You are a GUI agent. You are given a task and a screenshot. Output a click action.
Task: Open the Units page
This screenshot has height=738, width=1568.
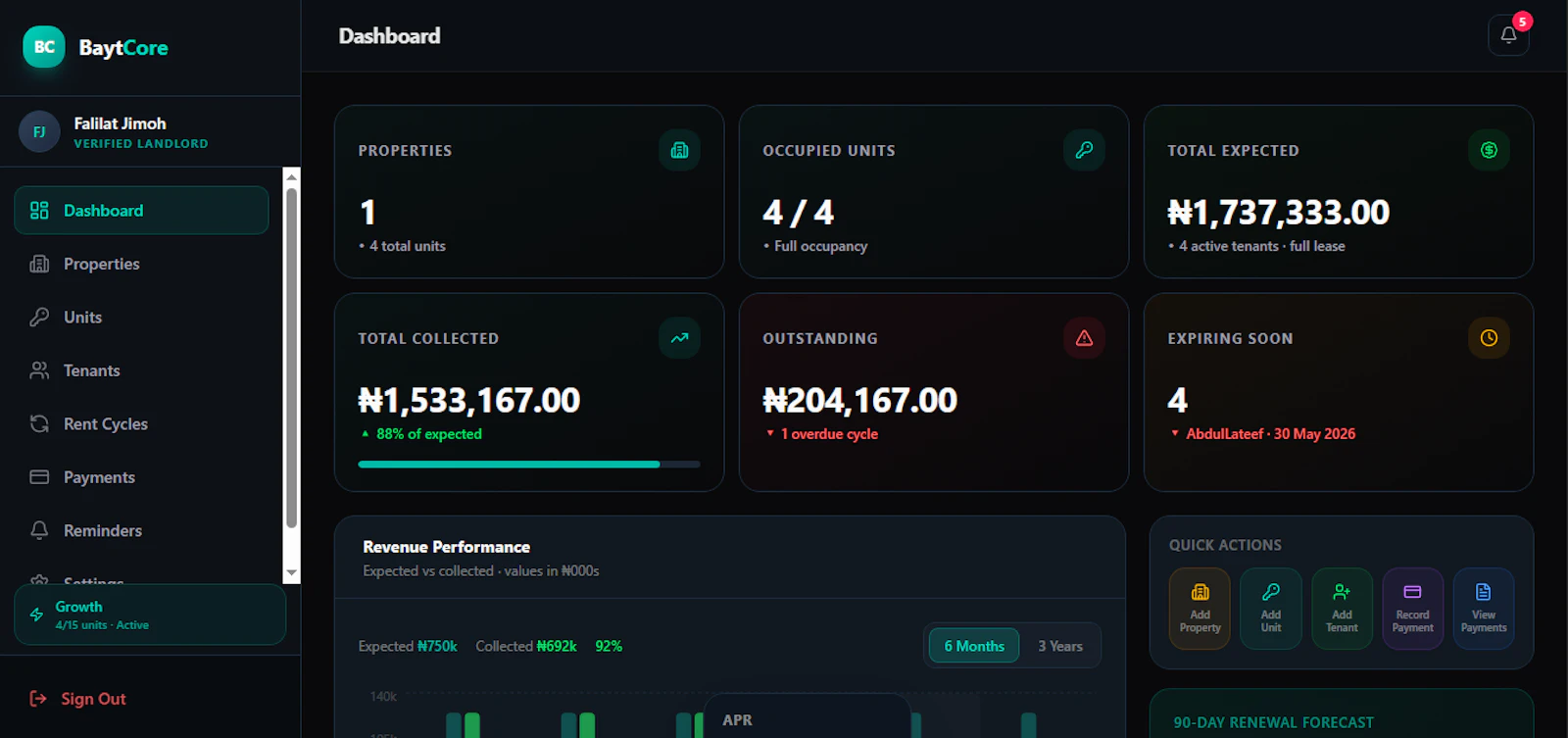click(x=141, y=317)
